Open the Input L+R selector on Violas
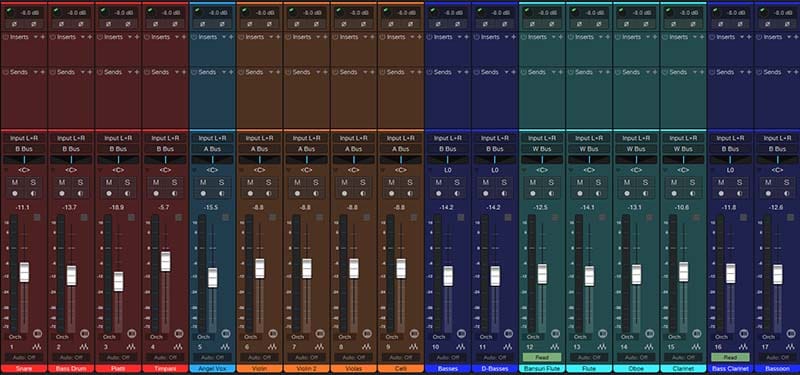Image resolution: width=800 pixels, height=375 pixels. (x=354, y=138)
